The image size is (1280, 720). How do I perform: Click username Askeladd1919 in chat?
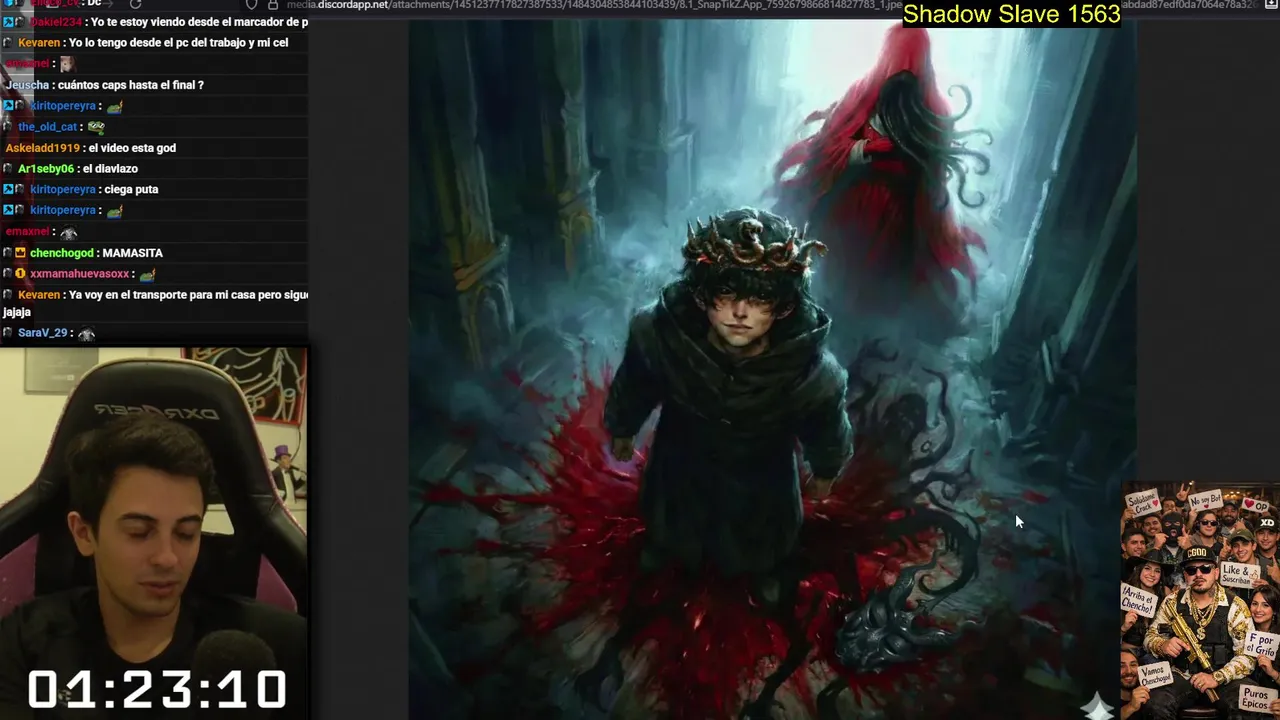[44, 148]
